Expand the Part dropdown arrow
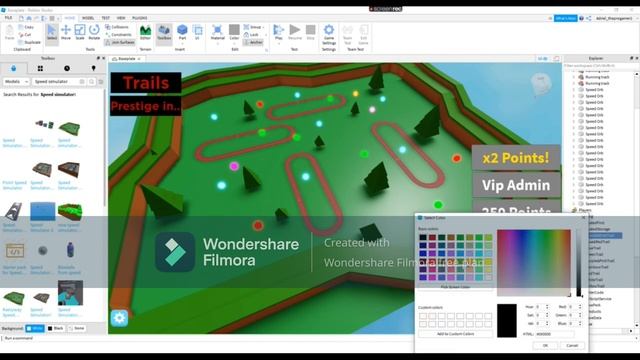 point(182,43)
